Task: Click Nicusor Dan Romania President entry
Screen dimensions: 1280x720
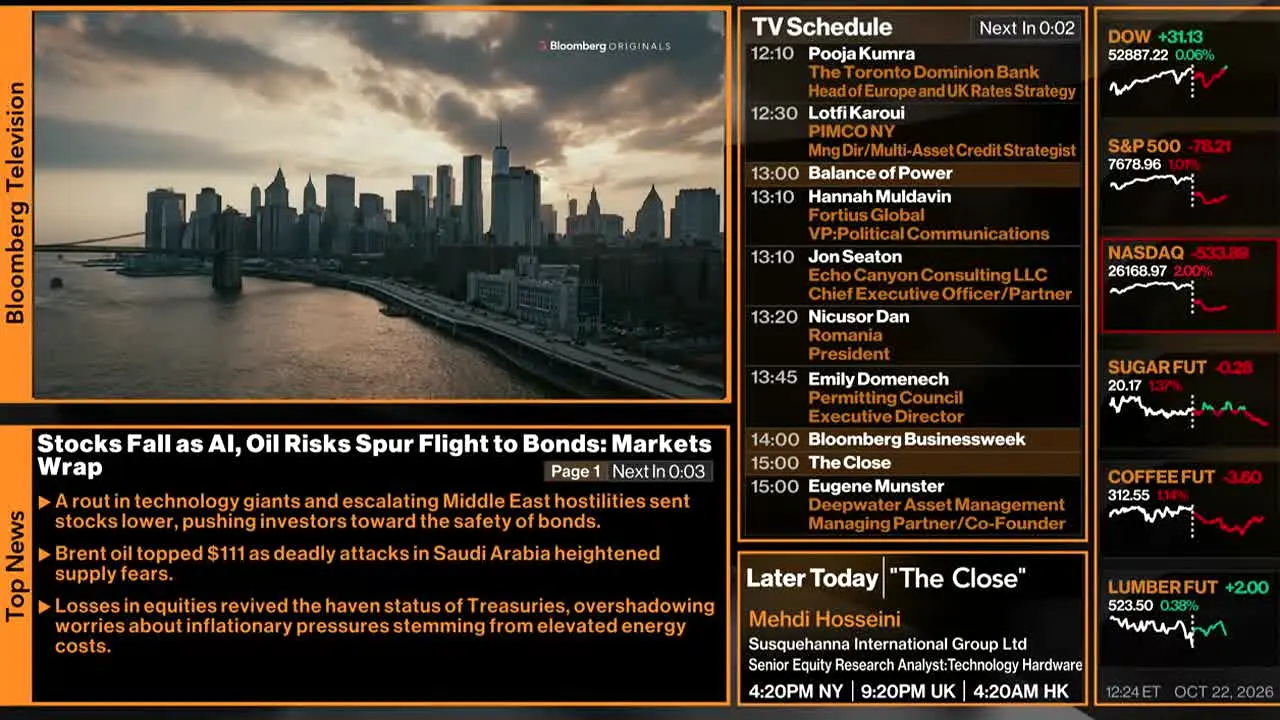Action: pyautogui.click(x=914, y=335)
